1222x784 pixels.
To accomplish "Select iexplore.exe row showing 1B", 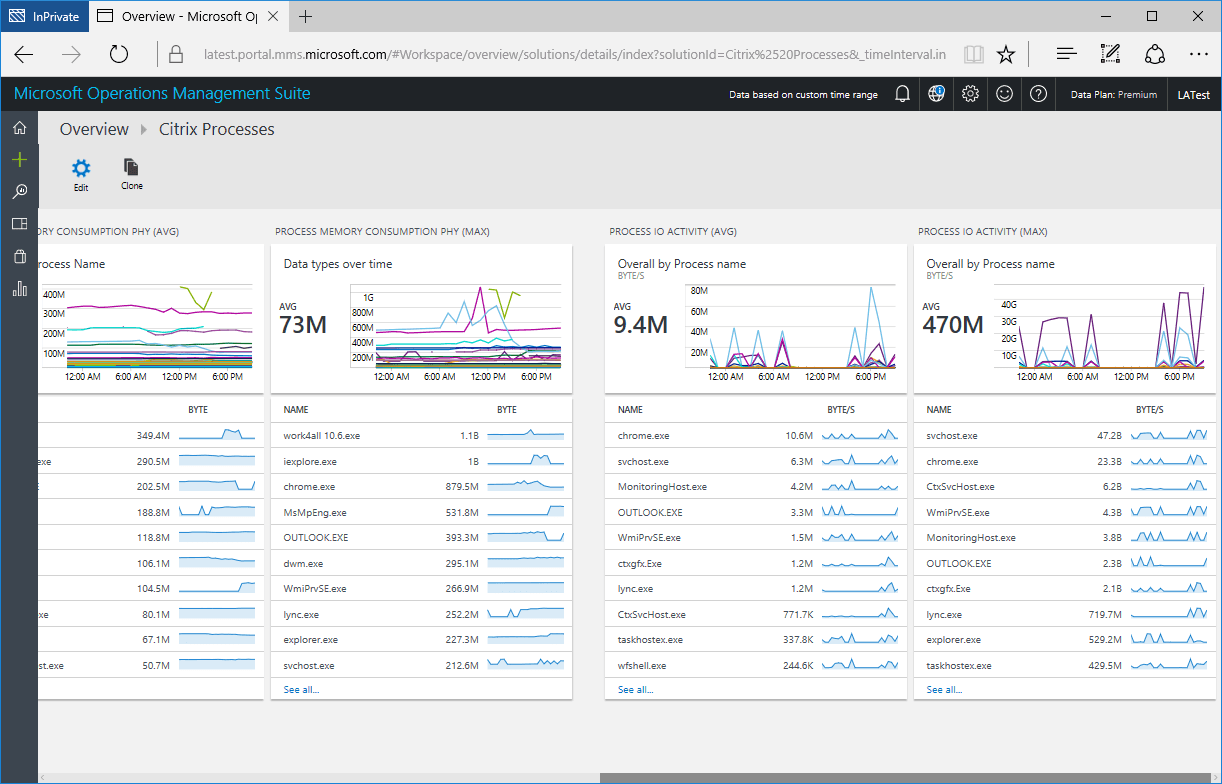I will pyautogui.click(x=421, y=462).
